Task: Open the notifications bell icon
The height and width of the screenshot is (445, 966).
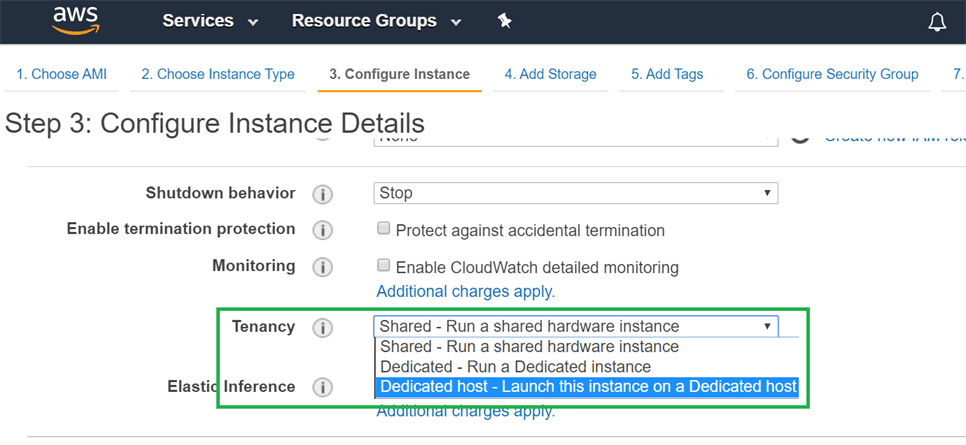Action: [937, 22]
